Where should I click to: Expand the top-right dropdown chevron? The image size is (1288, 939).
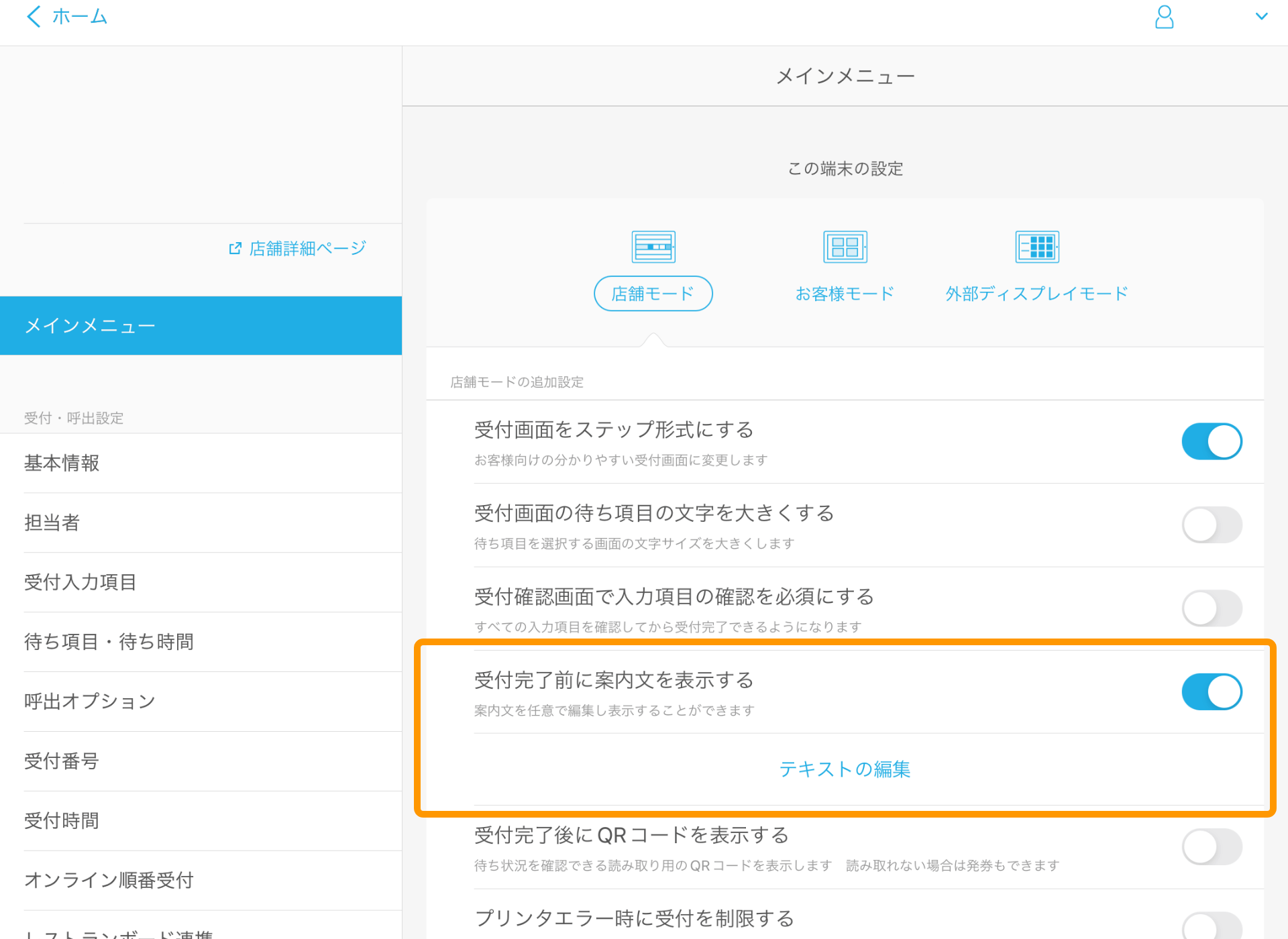click(x=1261, y=16)
